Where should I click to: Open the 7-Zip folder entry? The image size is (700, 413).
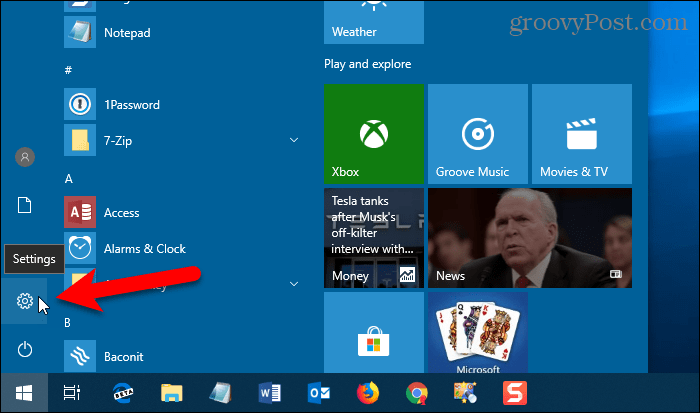[183, 140]
